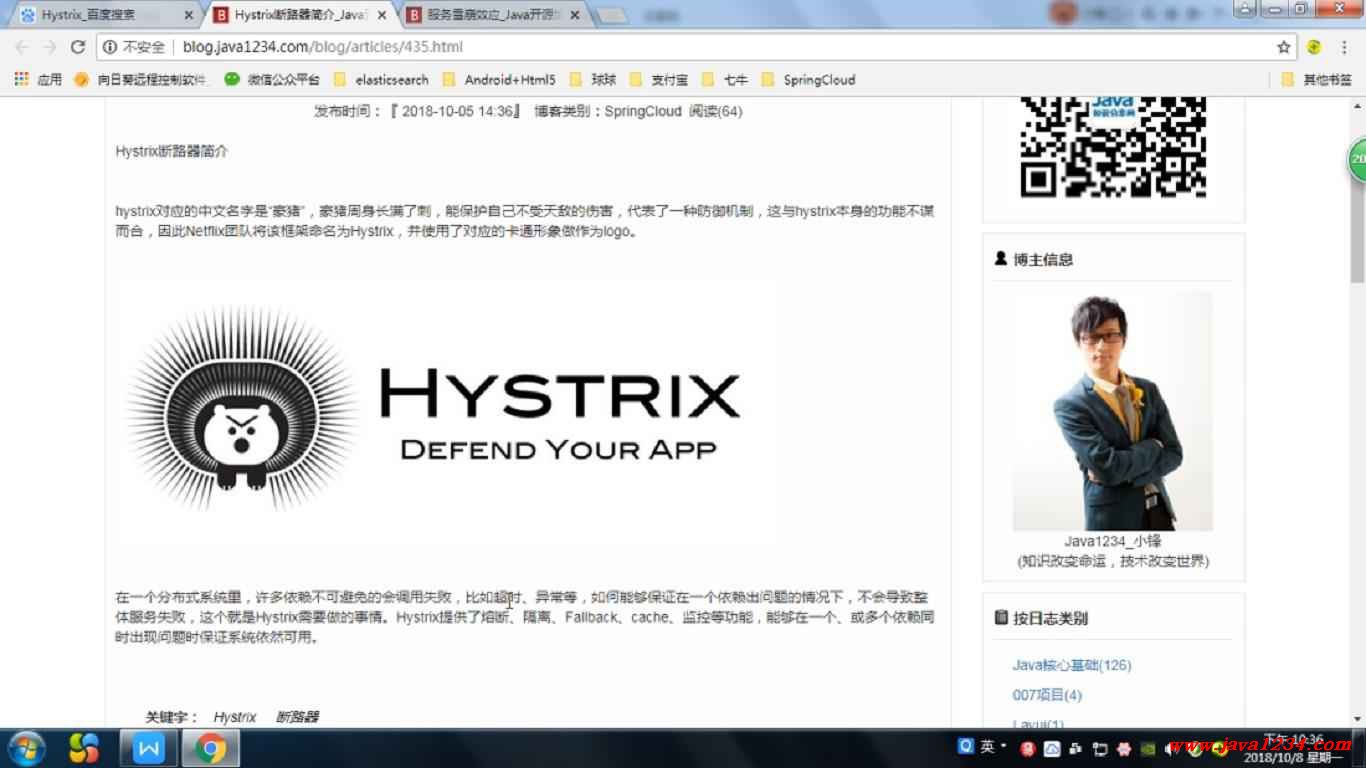
Task: Close the 服务雪崩效应 tab
Action: click(574, 15)
